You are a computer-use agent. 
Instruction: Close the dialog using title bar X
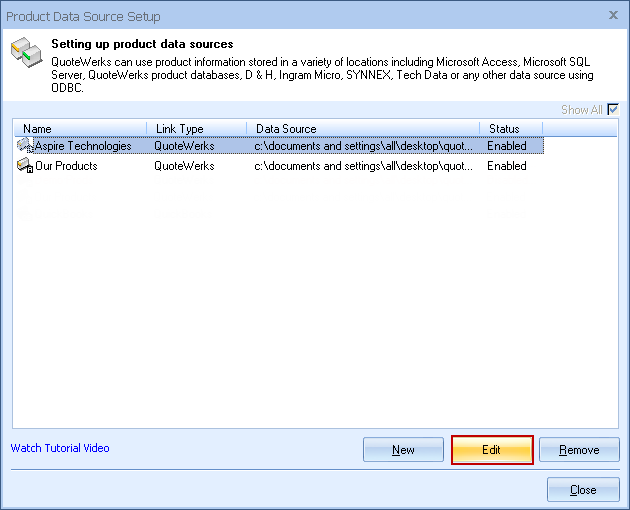612,15
